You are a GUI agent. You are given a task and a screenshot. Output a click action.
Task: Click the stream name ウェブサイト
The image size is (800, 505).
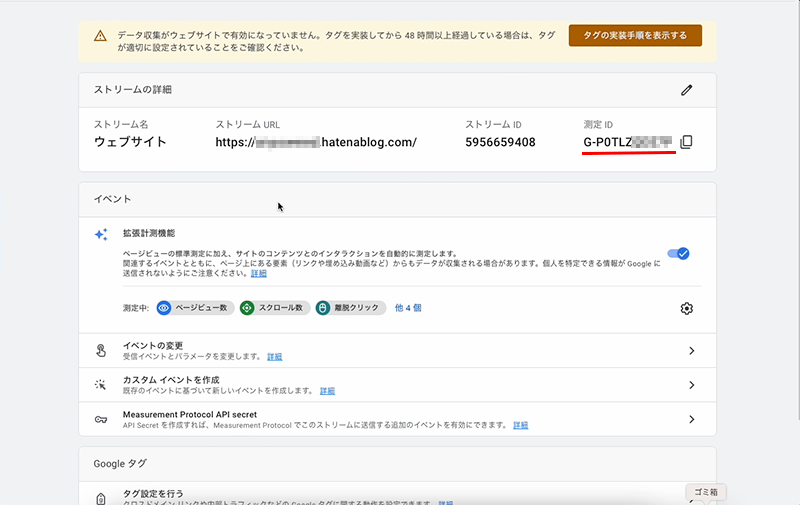point(130,142)
